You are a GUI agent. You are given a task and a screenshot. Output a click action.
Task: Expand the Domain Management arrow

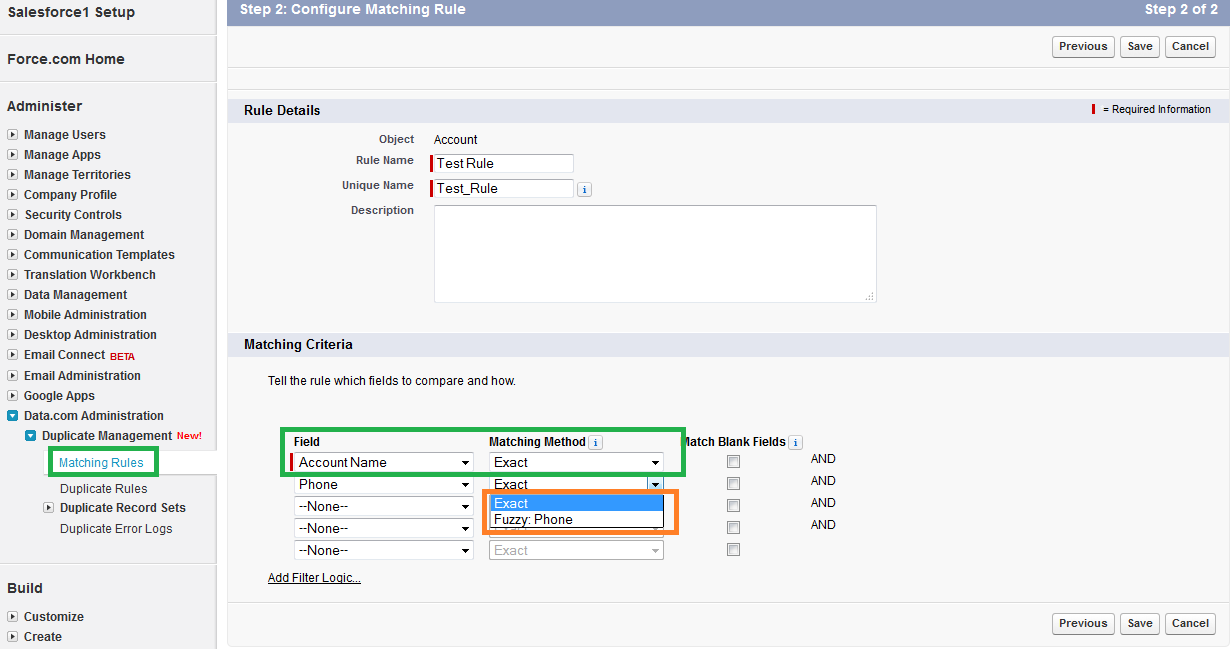[12, 235]
